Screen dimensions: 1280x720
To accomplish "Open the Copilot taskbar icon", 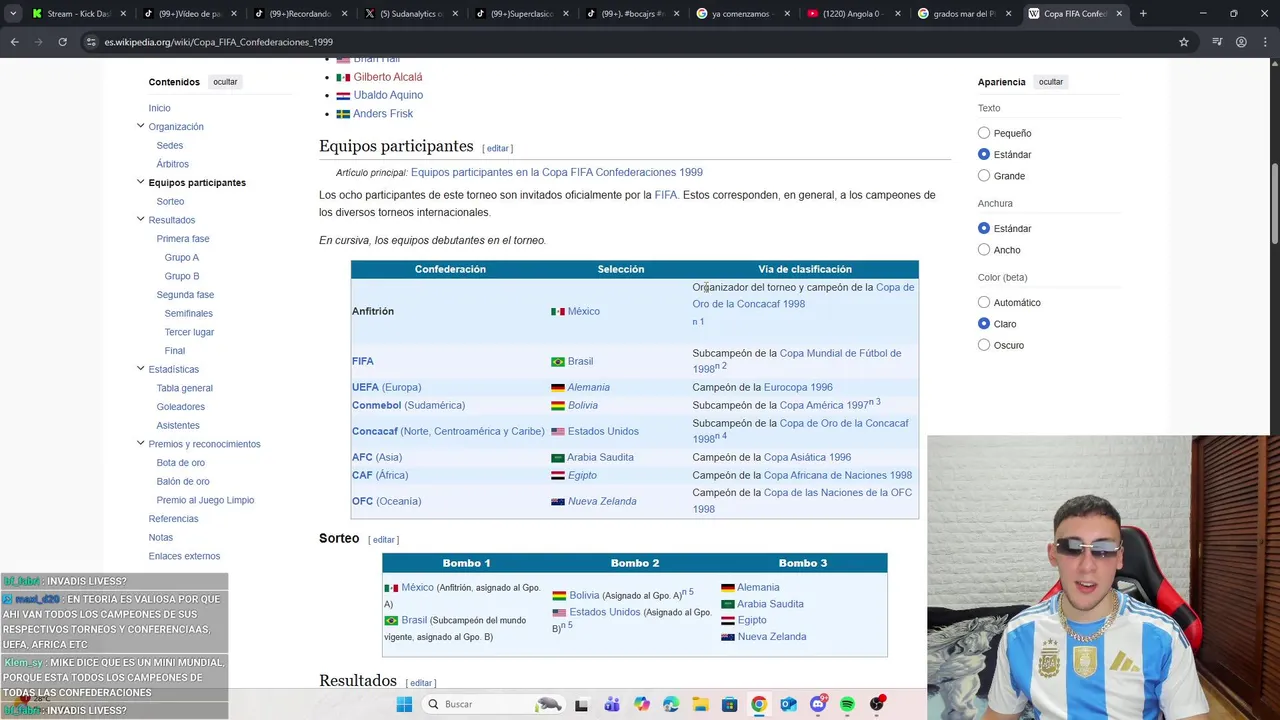I will tap(641, 704).
